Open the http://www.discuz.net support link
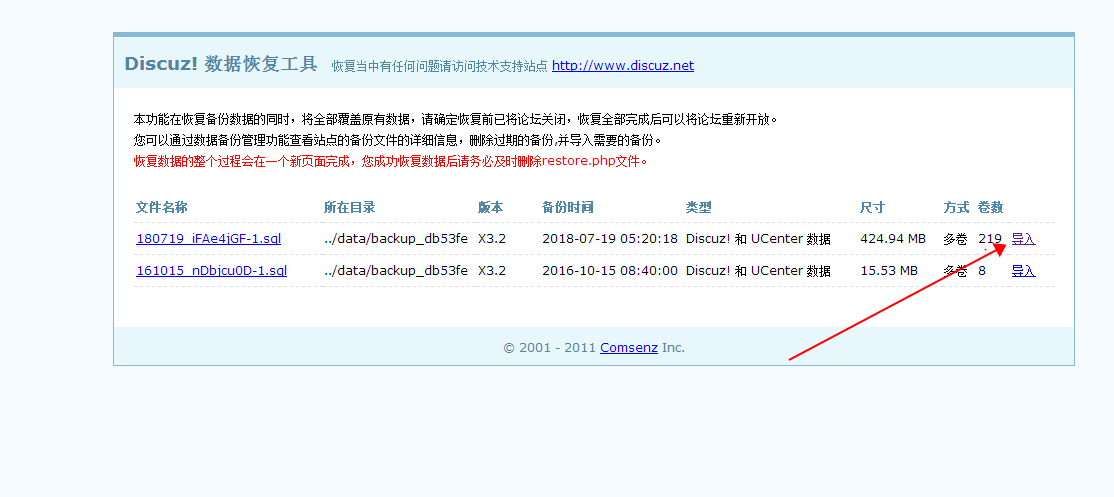 point(622,66)
